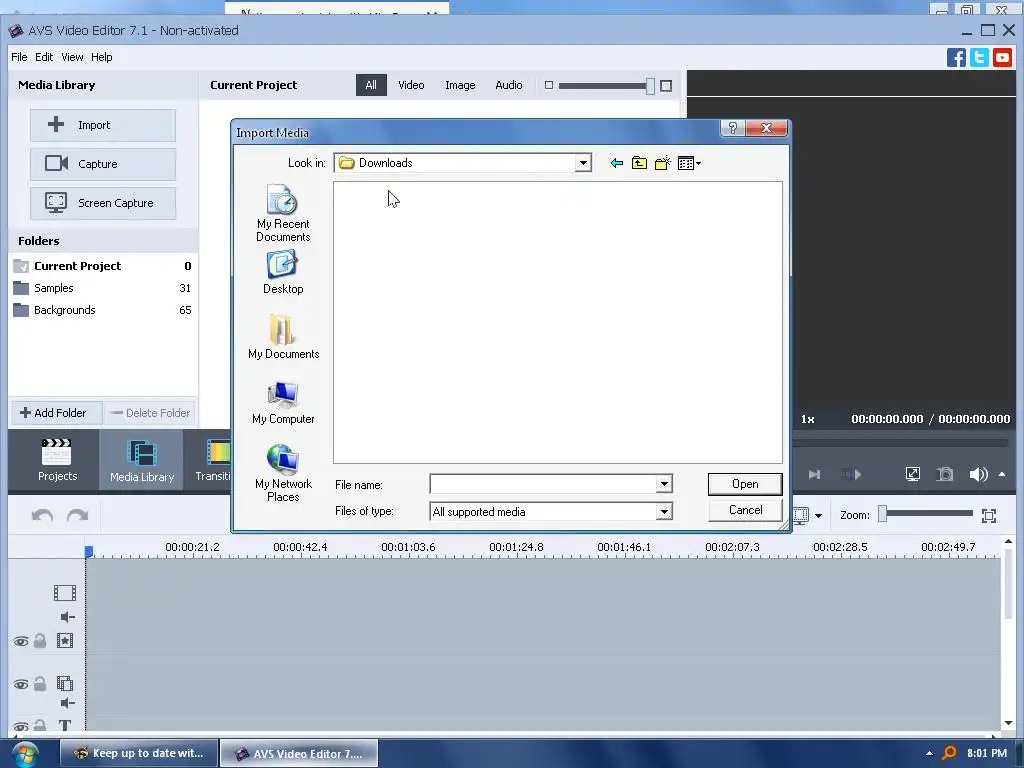Undo the last action
The width and height of the screenshot is (1024, 768).
point(42,515)
